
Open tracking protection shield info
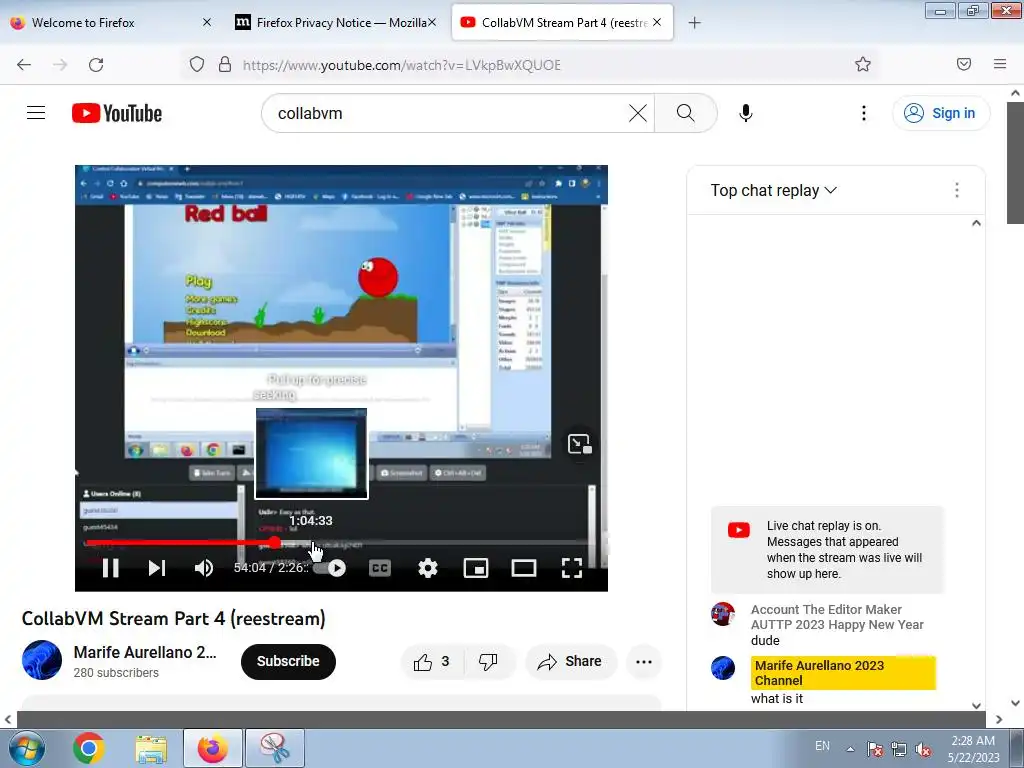197,64
